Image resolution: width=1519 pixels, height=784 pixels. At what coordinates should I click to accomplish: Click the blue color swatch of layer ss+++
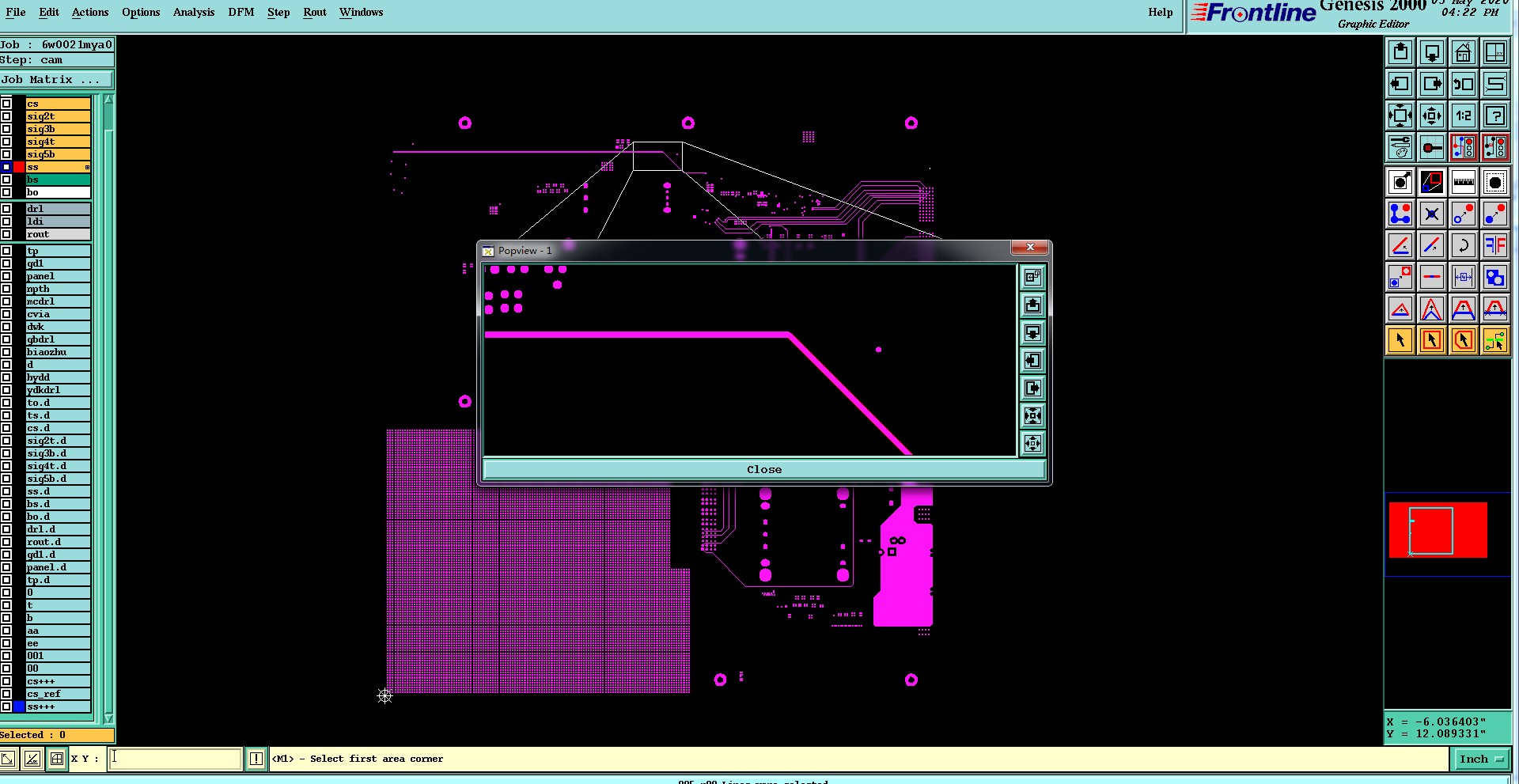tap(19, 706)
